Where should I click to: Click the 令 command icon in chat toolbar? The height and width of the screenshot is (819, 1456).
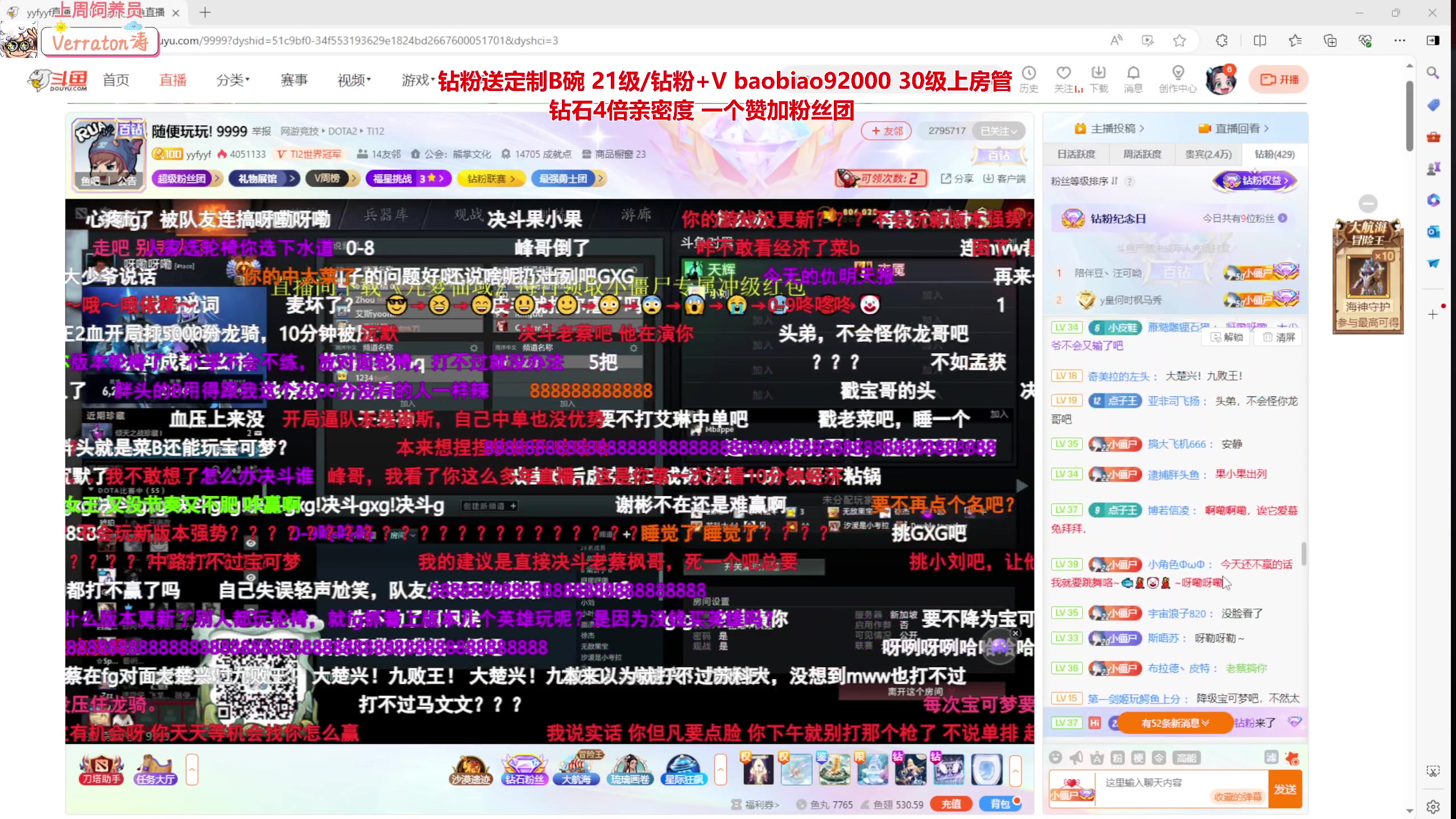[1159, 758]
